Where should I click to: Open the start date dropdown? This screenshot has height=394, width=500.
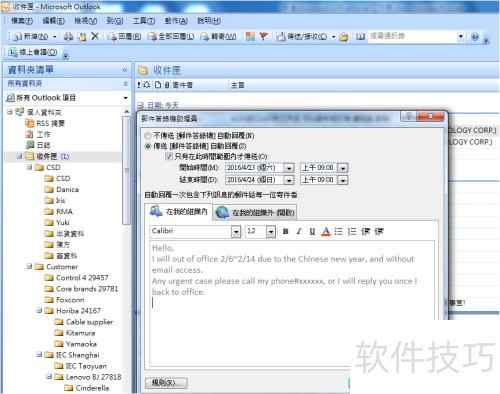coord(289,168)
